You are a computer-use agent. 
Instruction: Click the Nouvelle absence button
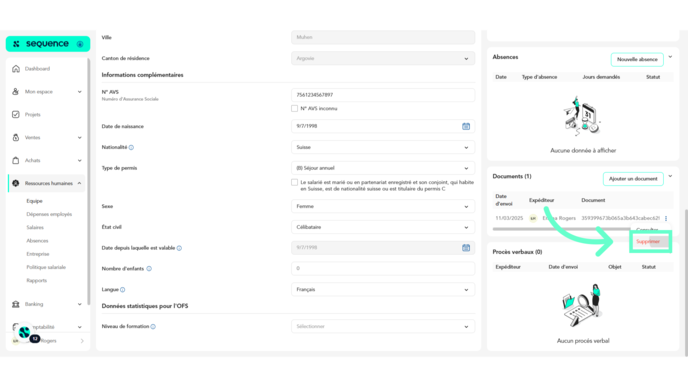click(637, 59)
